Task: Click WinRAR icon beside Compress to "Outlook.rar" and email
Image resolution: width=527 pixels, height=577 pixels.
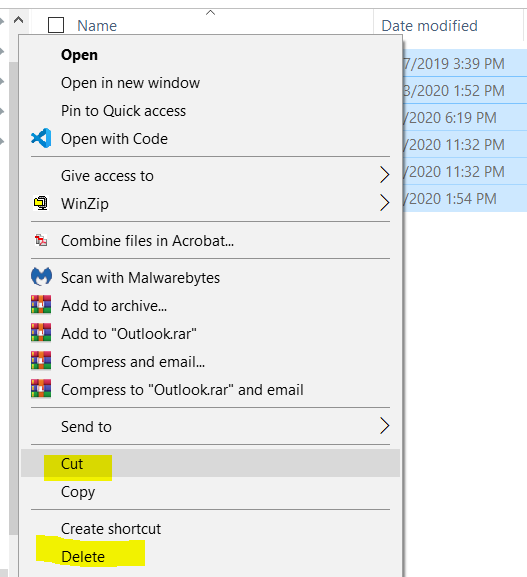Action: [41, 389]
